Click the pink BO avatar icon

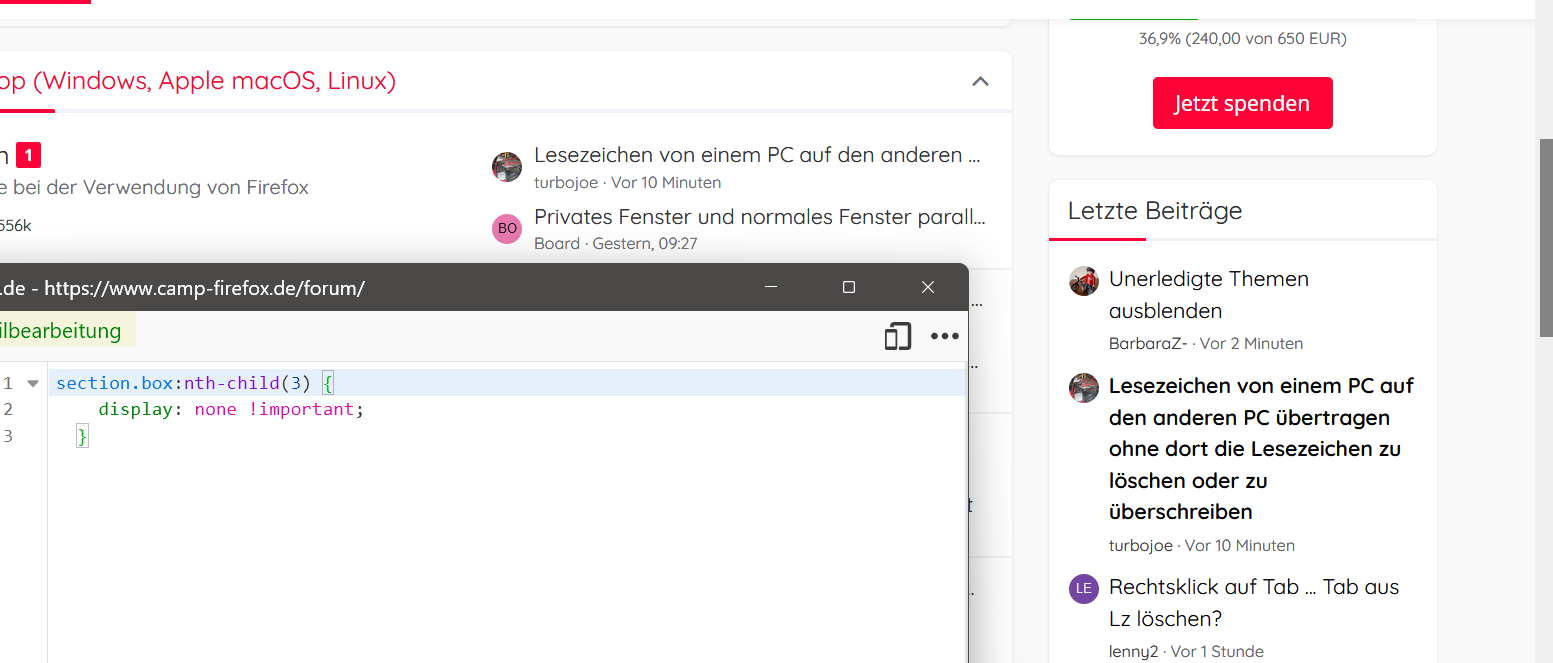coord(507,229)
